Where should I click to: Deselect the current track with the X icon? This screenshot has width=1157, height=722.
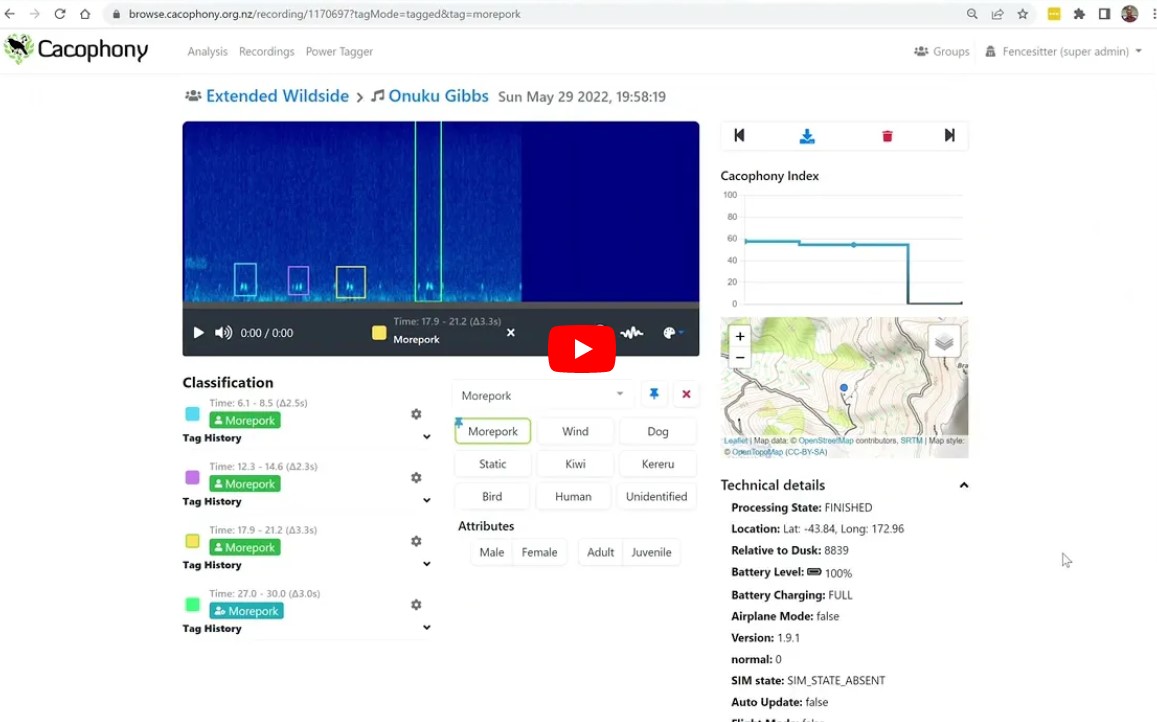pyautogui.click(x=511, y=333)
